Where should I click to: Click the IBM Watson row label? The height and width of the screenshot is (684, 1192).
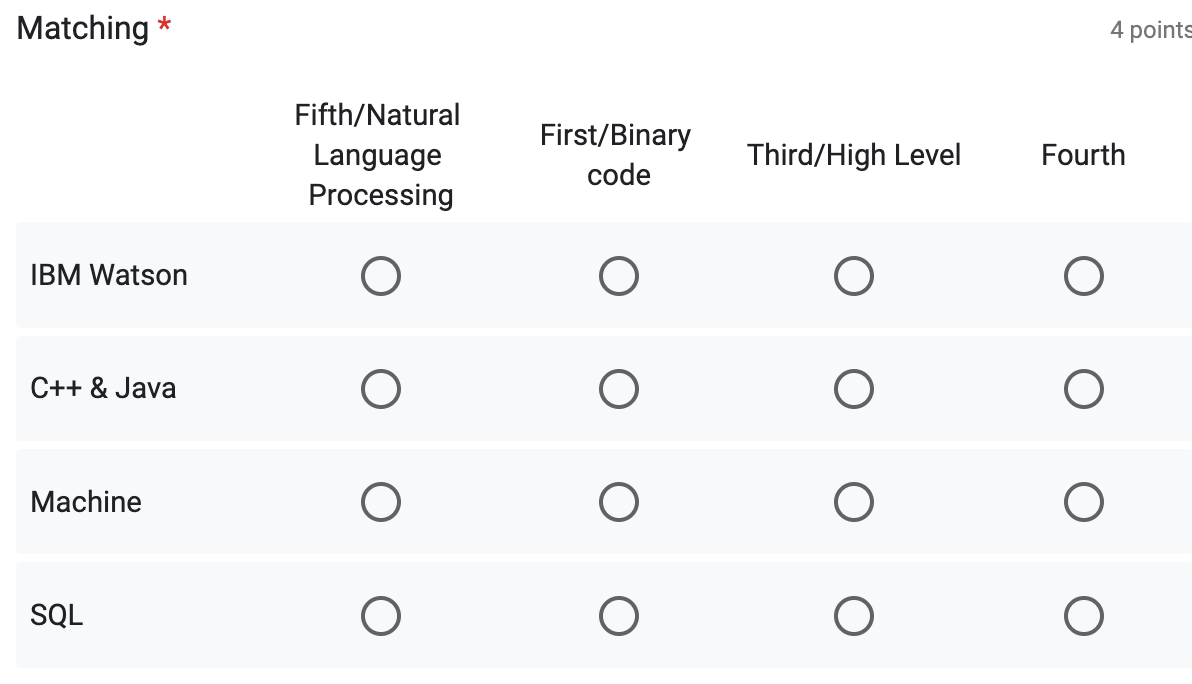tap(110, 275)
